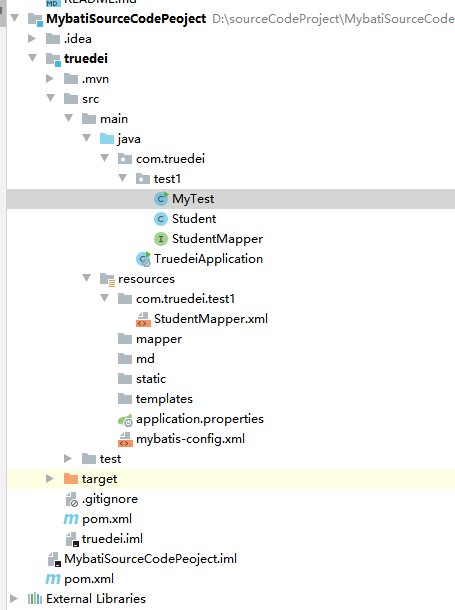This screenshot has width=455, height=610.
Task: Expand the test folder arrow
Action: pos(68,459)
